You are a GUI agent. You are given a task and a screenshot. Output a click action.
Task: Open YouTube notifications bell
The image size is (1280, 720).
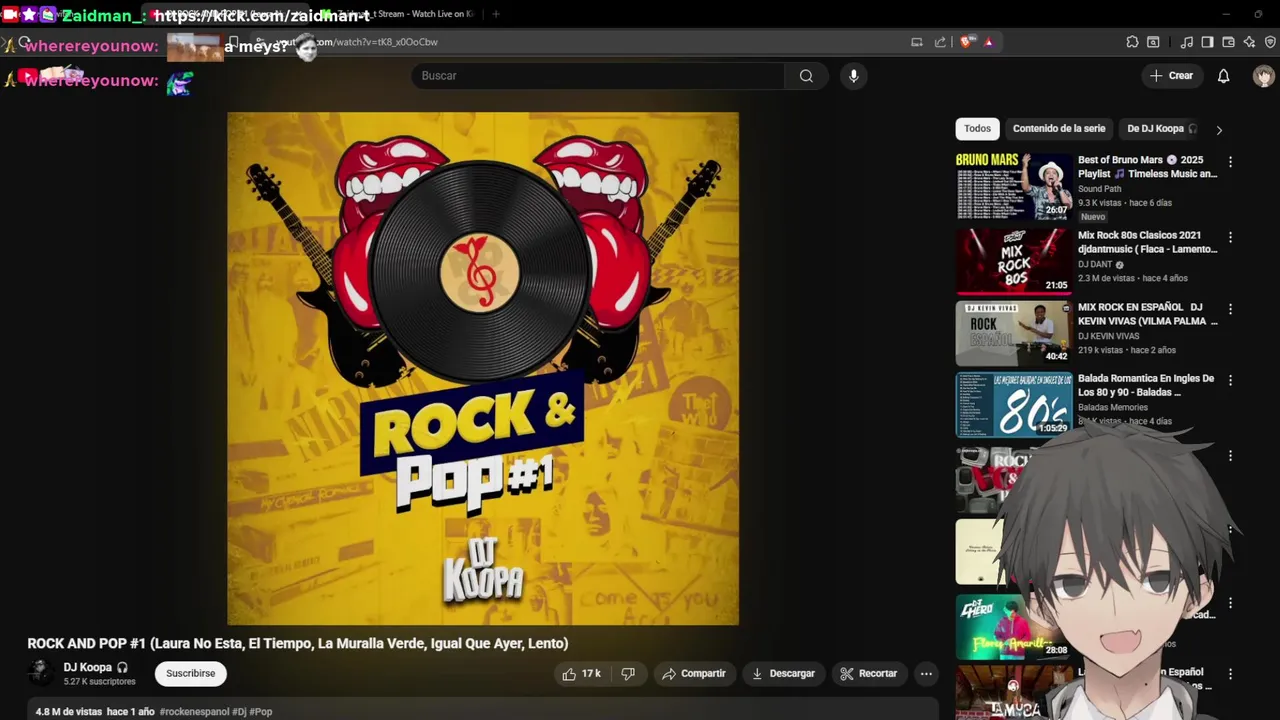tap(1223, 76)
